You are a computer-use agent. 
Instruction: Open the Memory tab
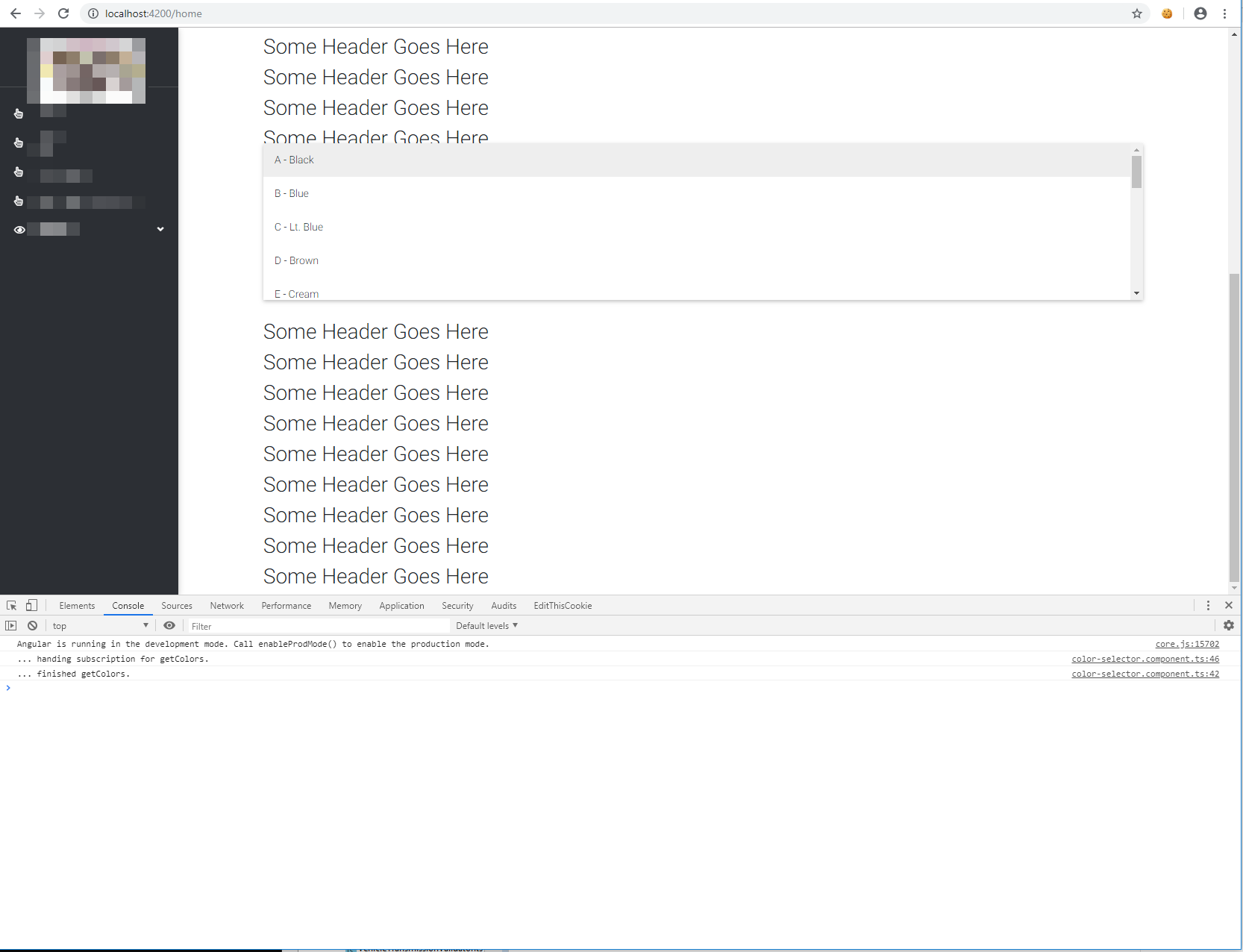click(345, 606)
